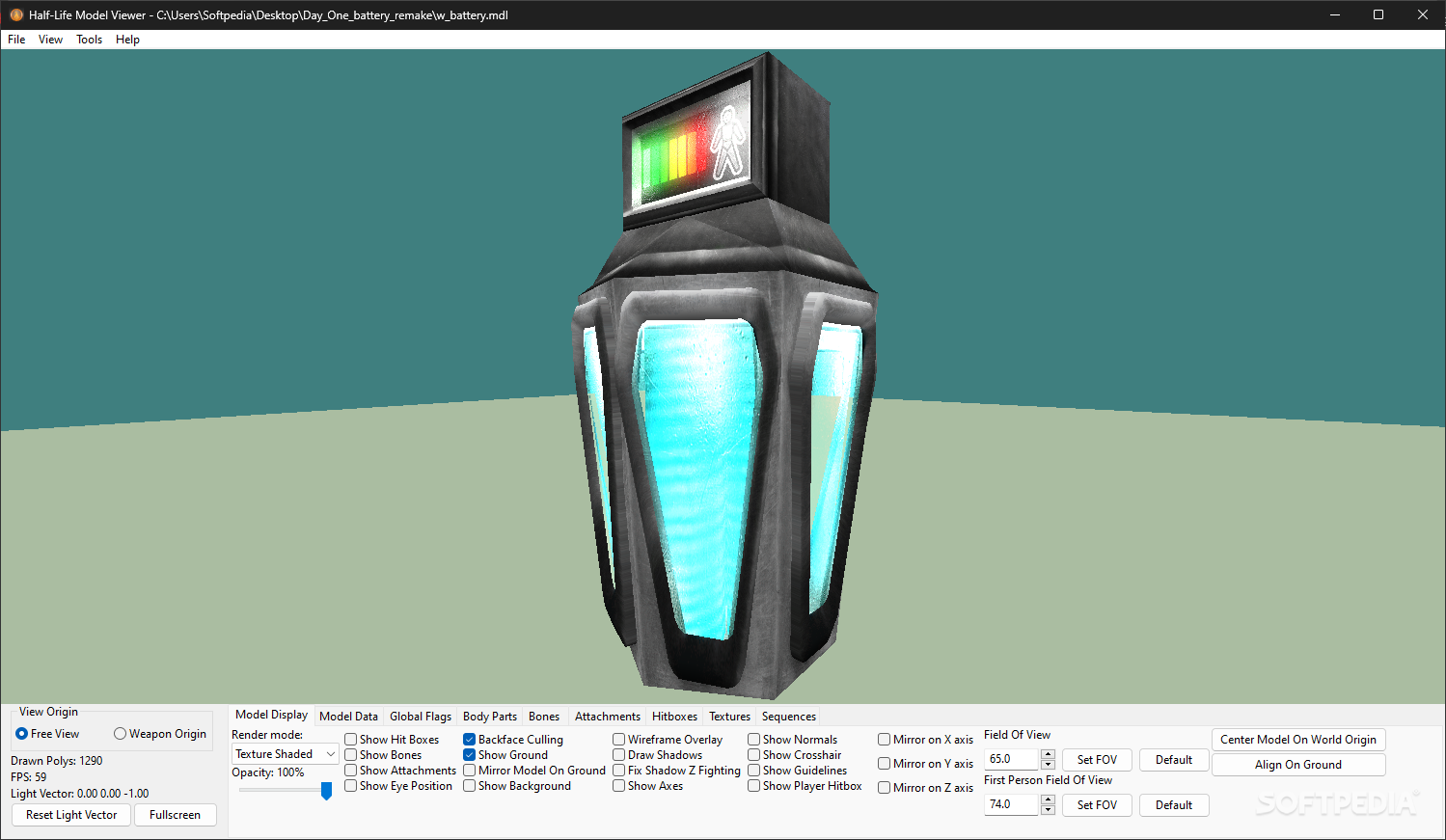Enable Show Guidelines checkbox
This screenshot has height=840, width=1446.
point(798,770)
